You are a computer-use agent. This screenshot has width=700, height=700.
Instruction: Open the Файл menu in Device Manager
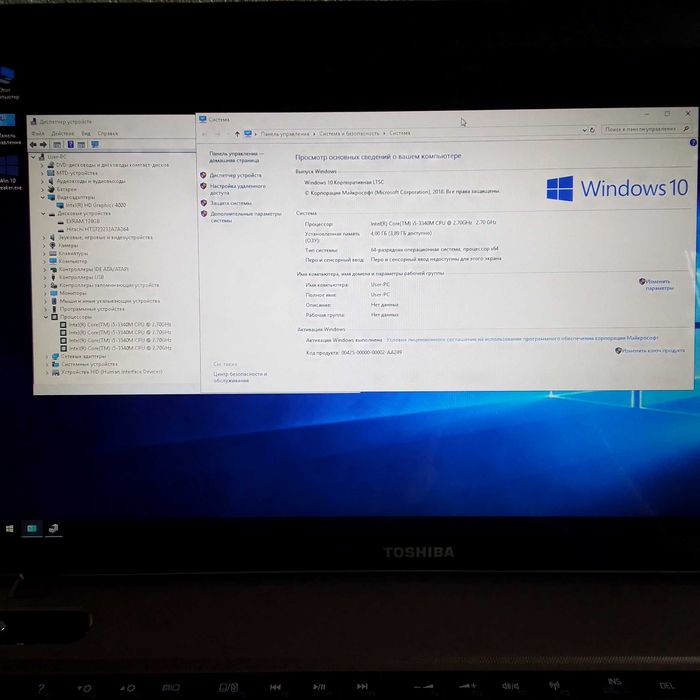click(38, 133)
